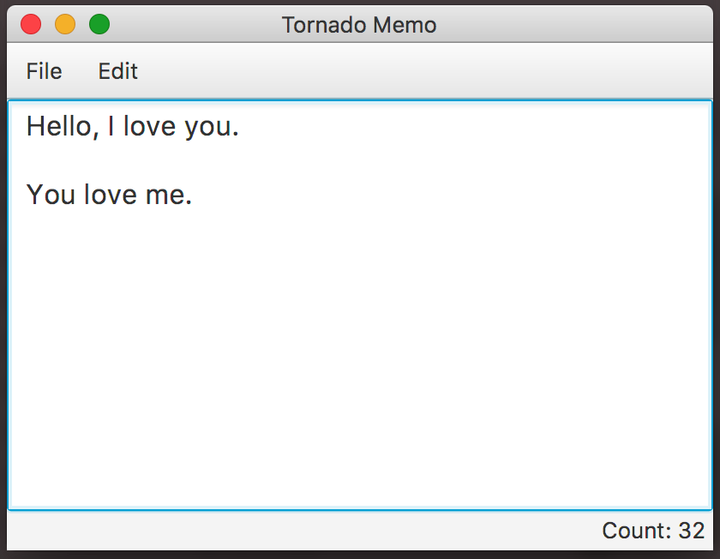Screen dimensions: 720x559
Task: Click the word "love" in the first line
Action: click(150, 126)
